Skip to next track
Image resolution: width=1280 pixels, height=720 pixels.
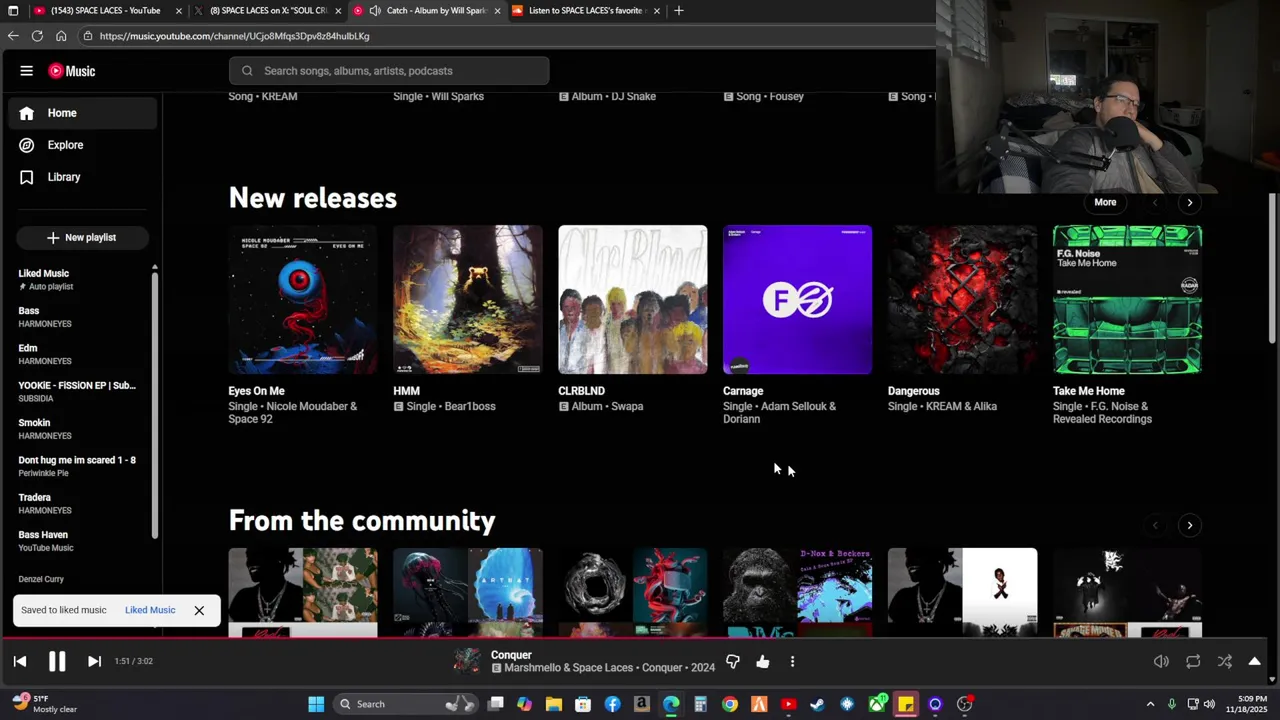click(94, 661)
